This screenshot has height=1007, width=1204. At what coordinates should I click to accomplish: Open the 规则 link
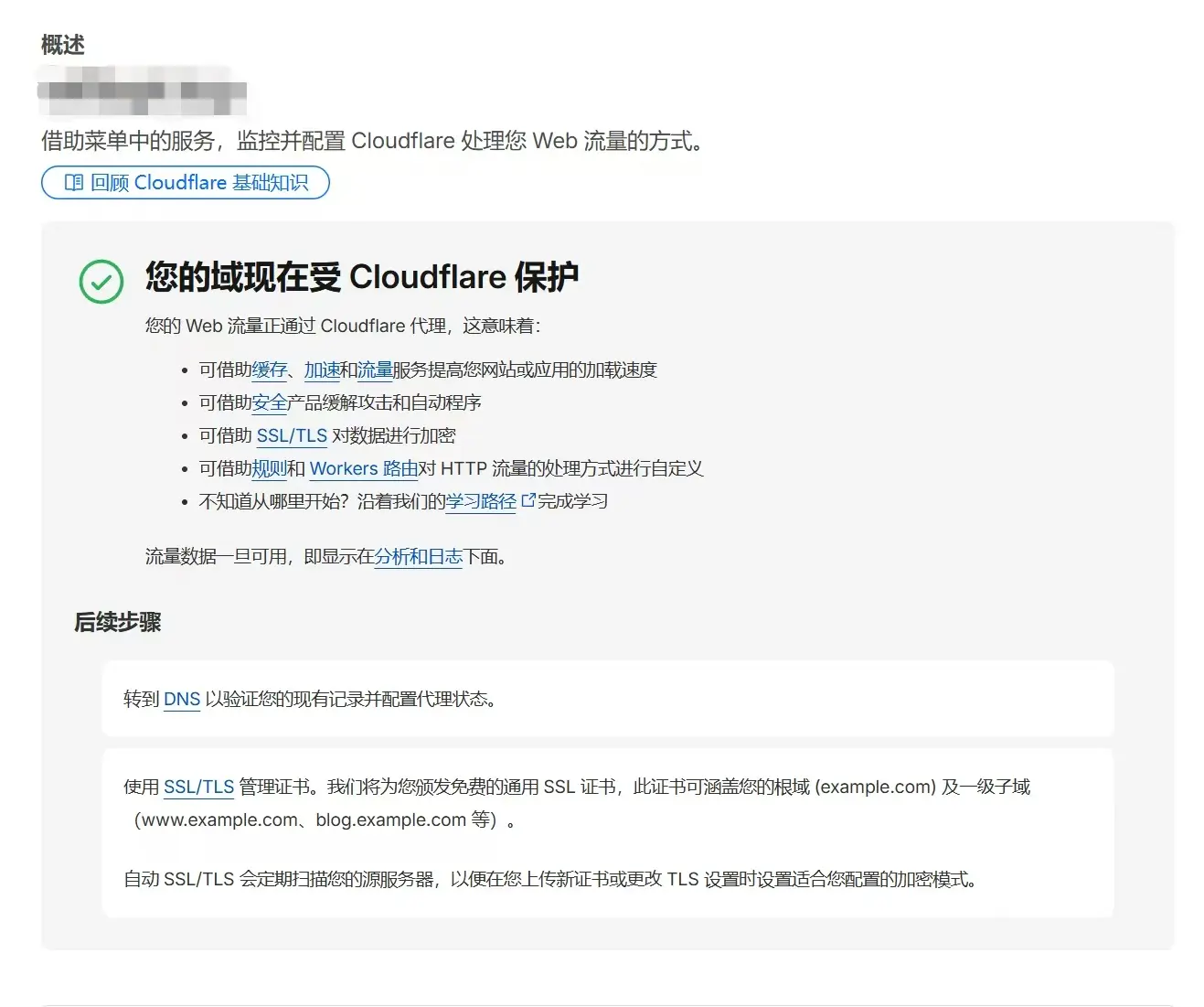click(x=270, y=468)
